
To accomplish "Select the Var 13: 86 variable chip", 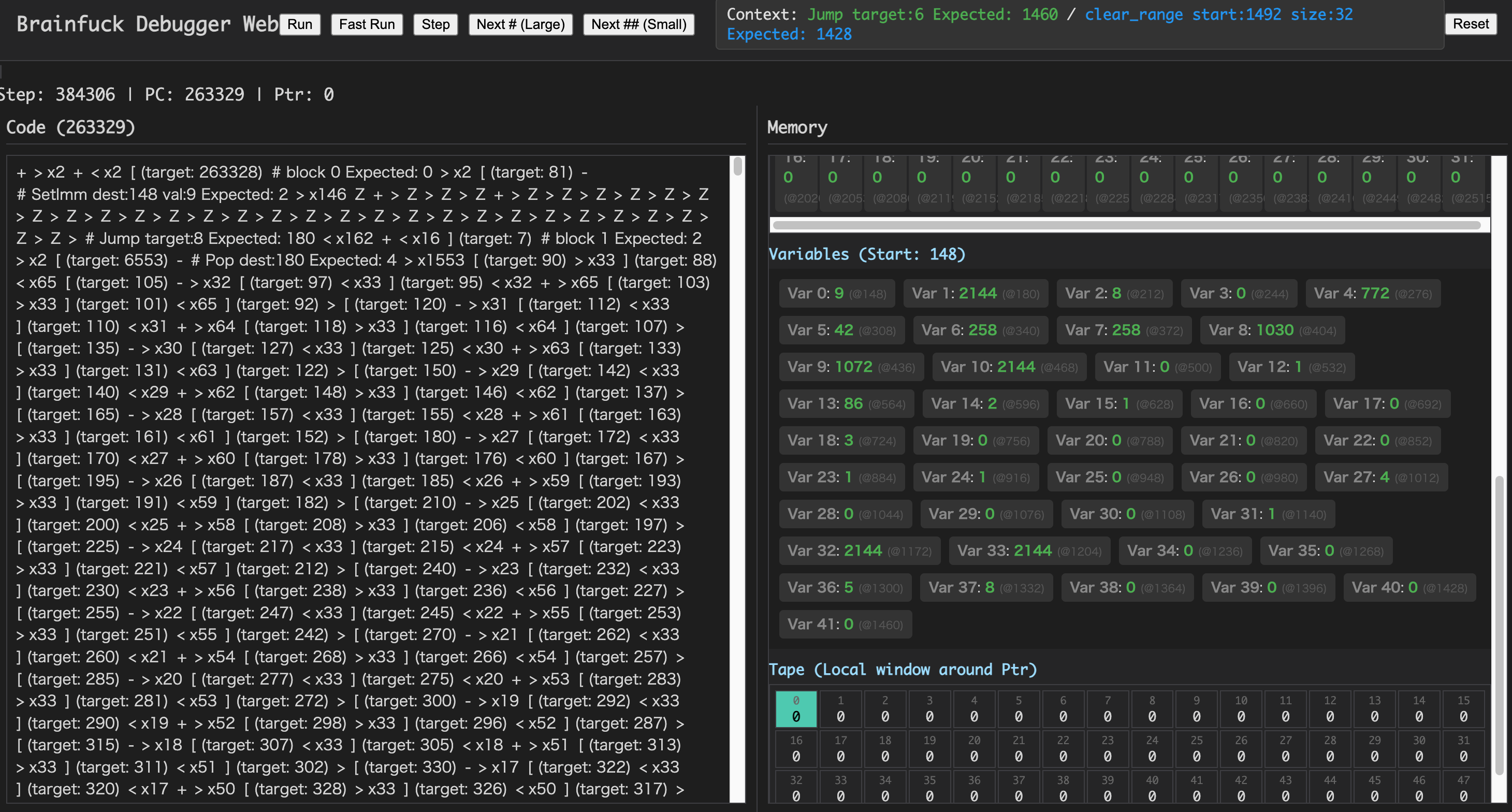I will pyautogui.click(x=846, y=403).
